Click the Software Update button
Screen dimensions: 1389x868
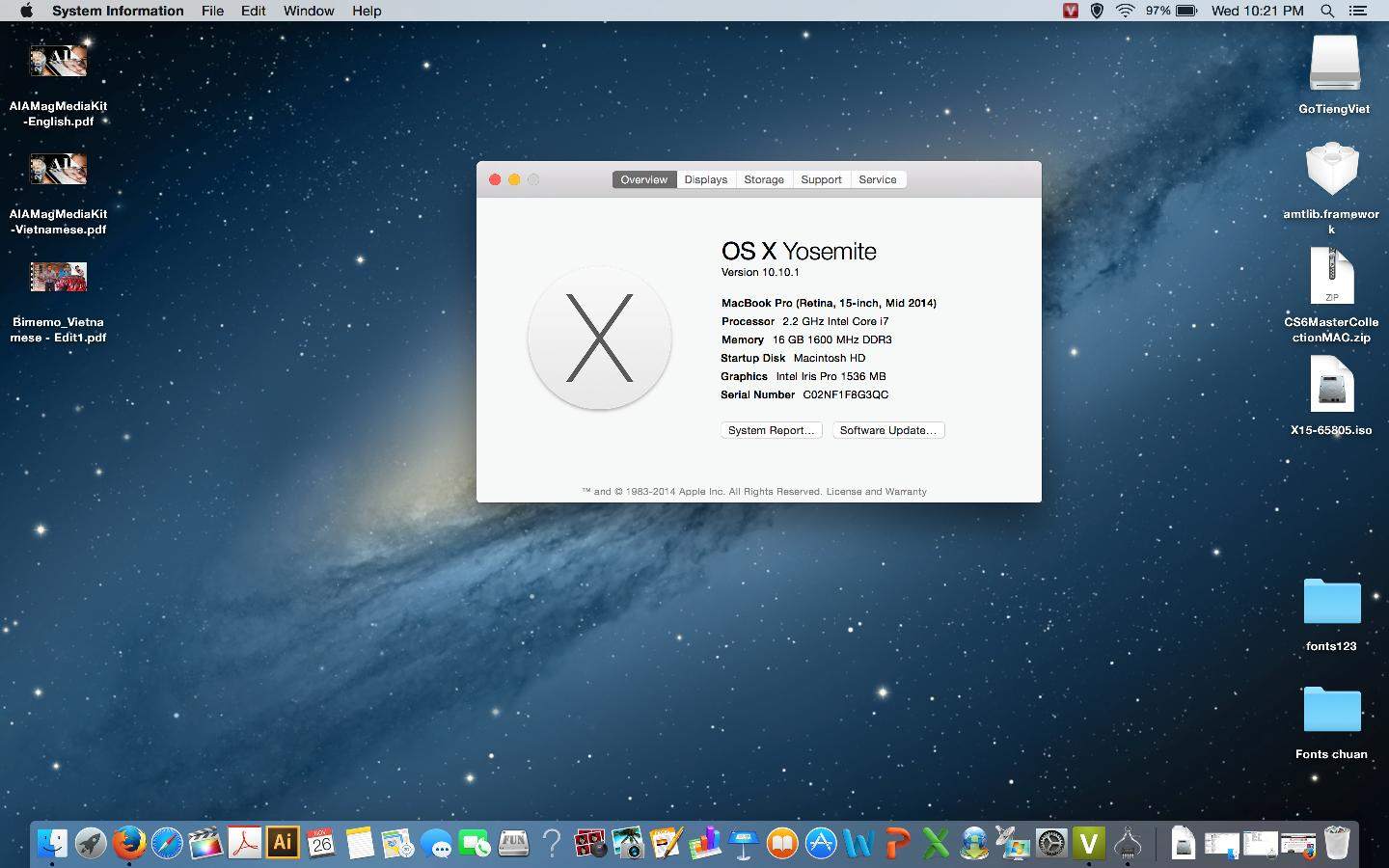[x=888, y=430]
